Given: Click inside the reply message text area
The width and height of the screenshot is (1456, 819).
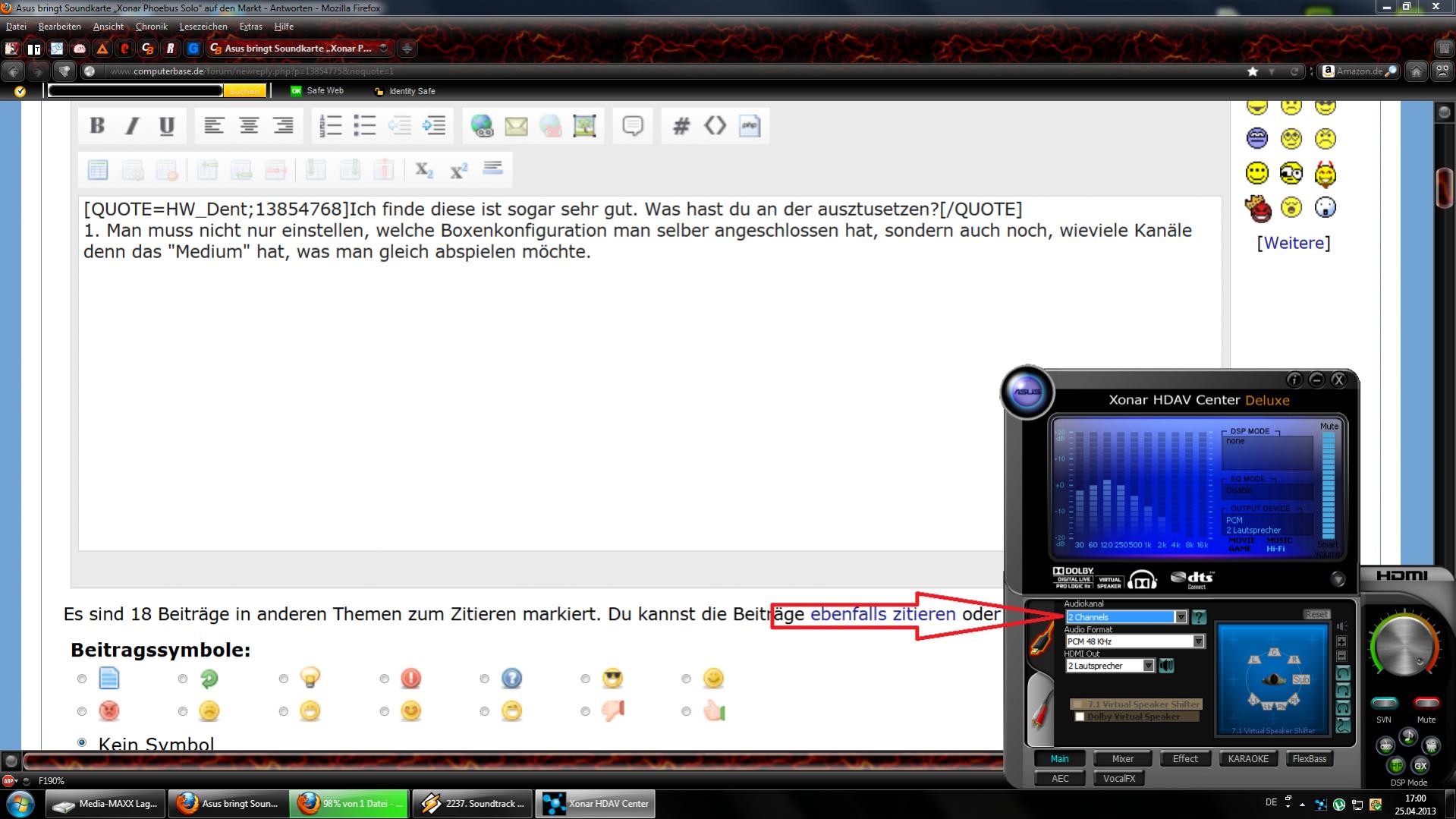Looking at the screenshot, I should pos(649,373).
